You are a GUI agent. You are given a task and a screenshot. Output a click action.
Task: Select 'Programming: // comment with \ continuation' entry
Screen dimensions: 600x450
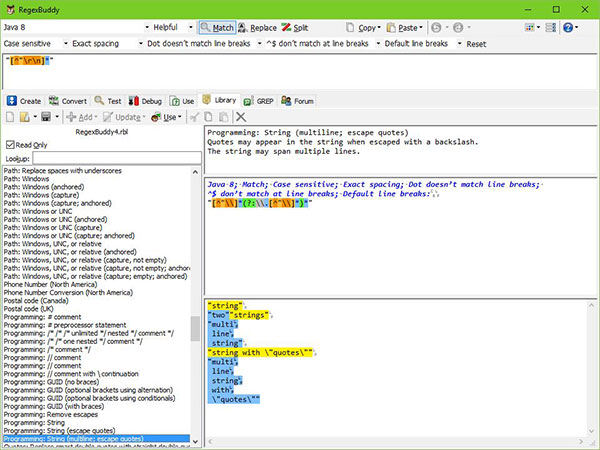(x=71, y=374)
